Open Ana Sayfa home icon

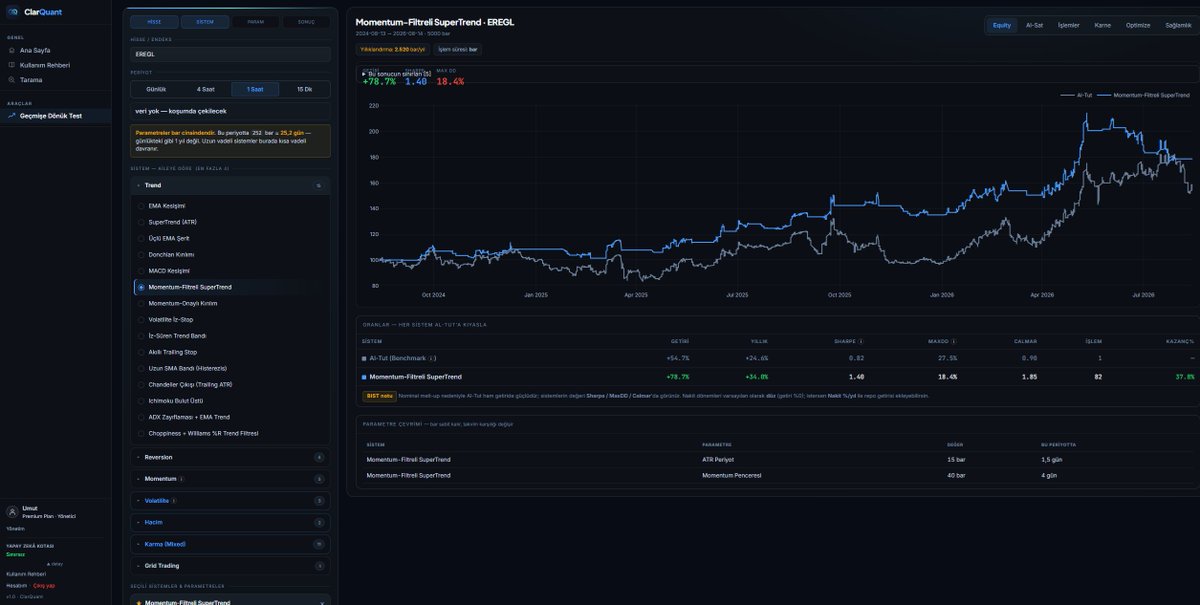tap(11, 50)
